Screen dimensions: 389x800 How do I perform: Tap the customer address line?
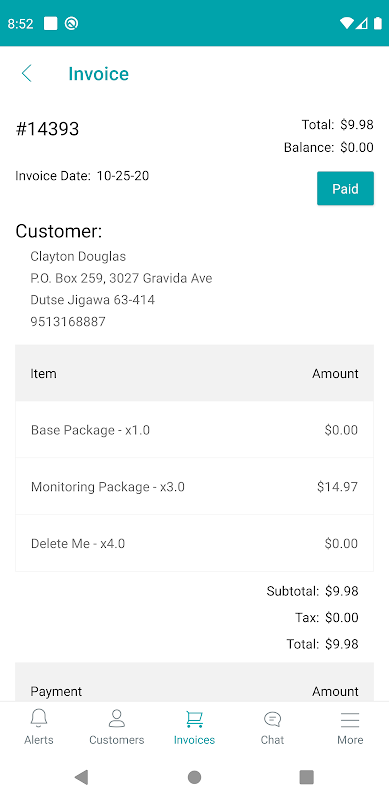121,278
